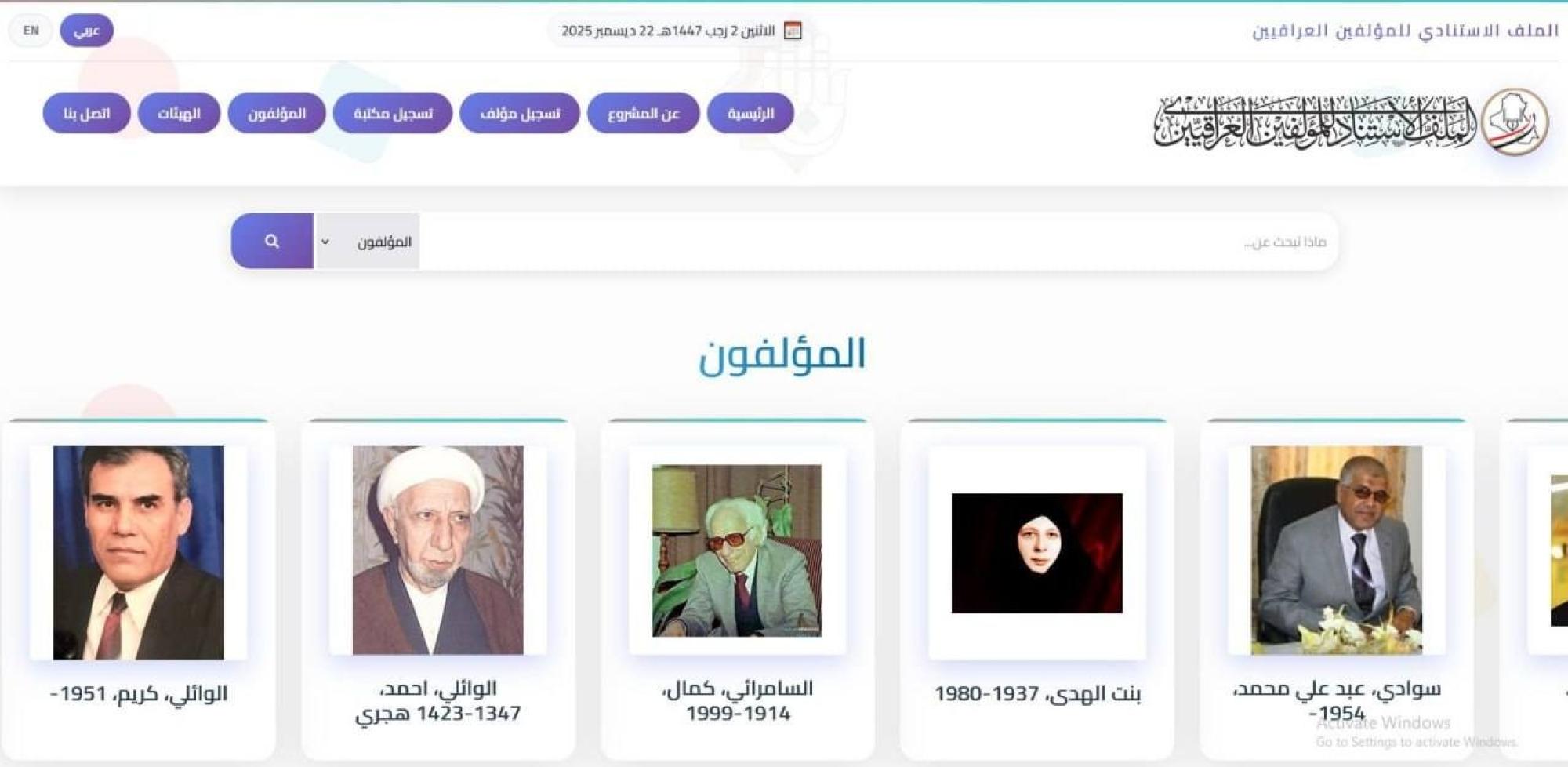
Task: Click the dropdown chevron arrow in search bar
Action: 325,242
